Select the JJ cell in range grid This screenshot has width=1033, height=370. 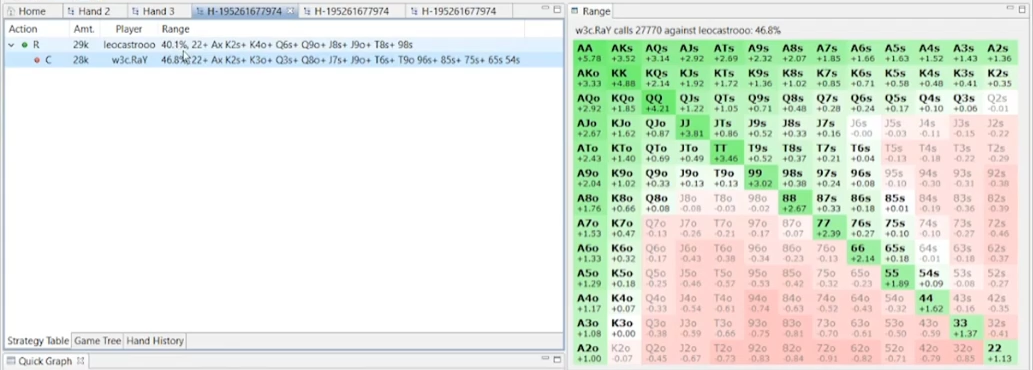[693, 128]
